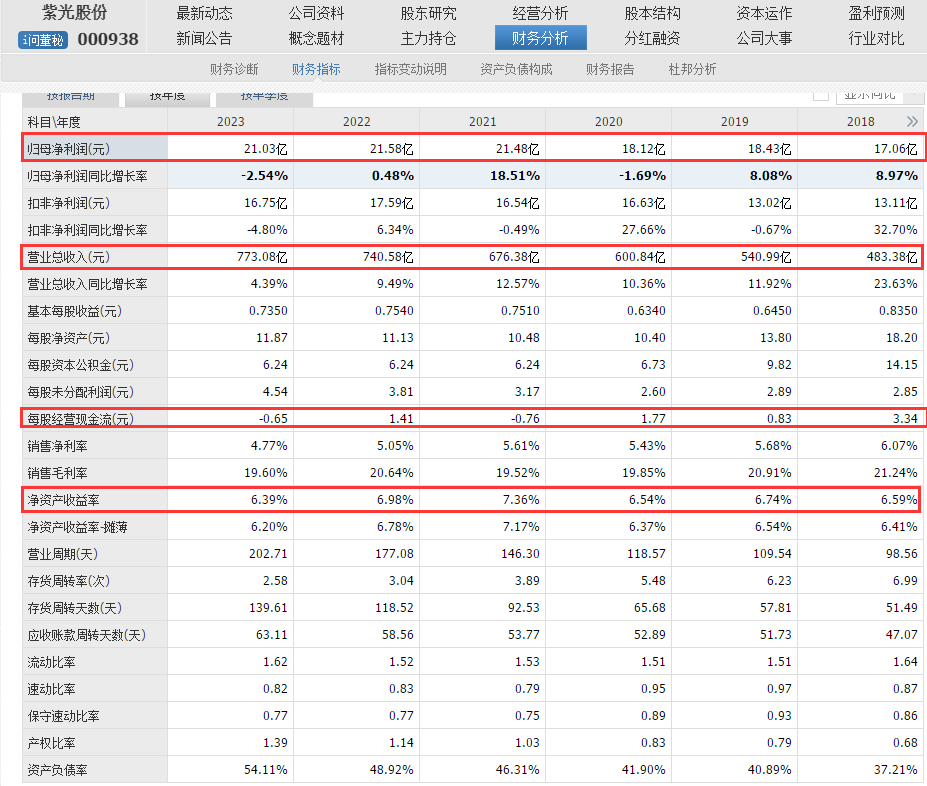927x786 pixels.
Task: Select the 营业总收入(元) row label
Action: (69, 257)
